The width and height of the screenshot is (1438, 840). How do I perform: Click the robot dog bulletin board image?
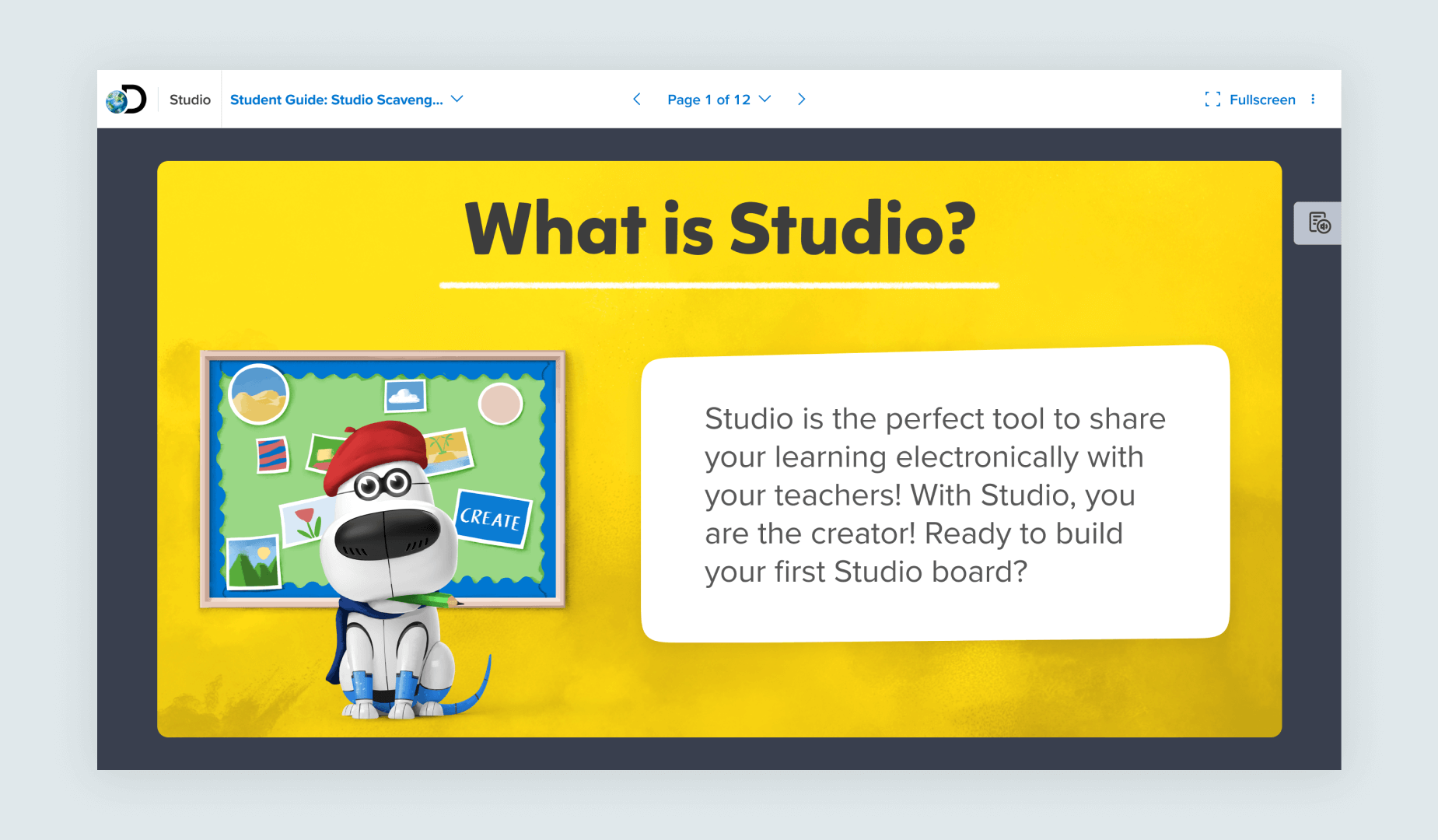click(x=383, y=534)
